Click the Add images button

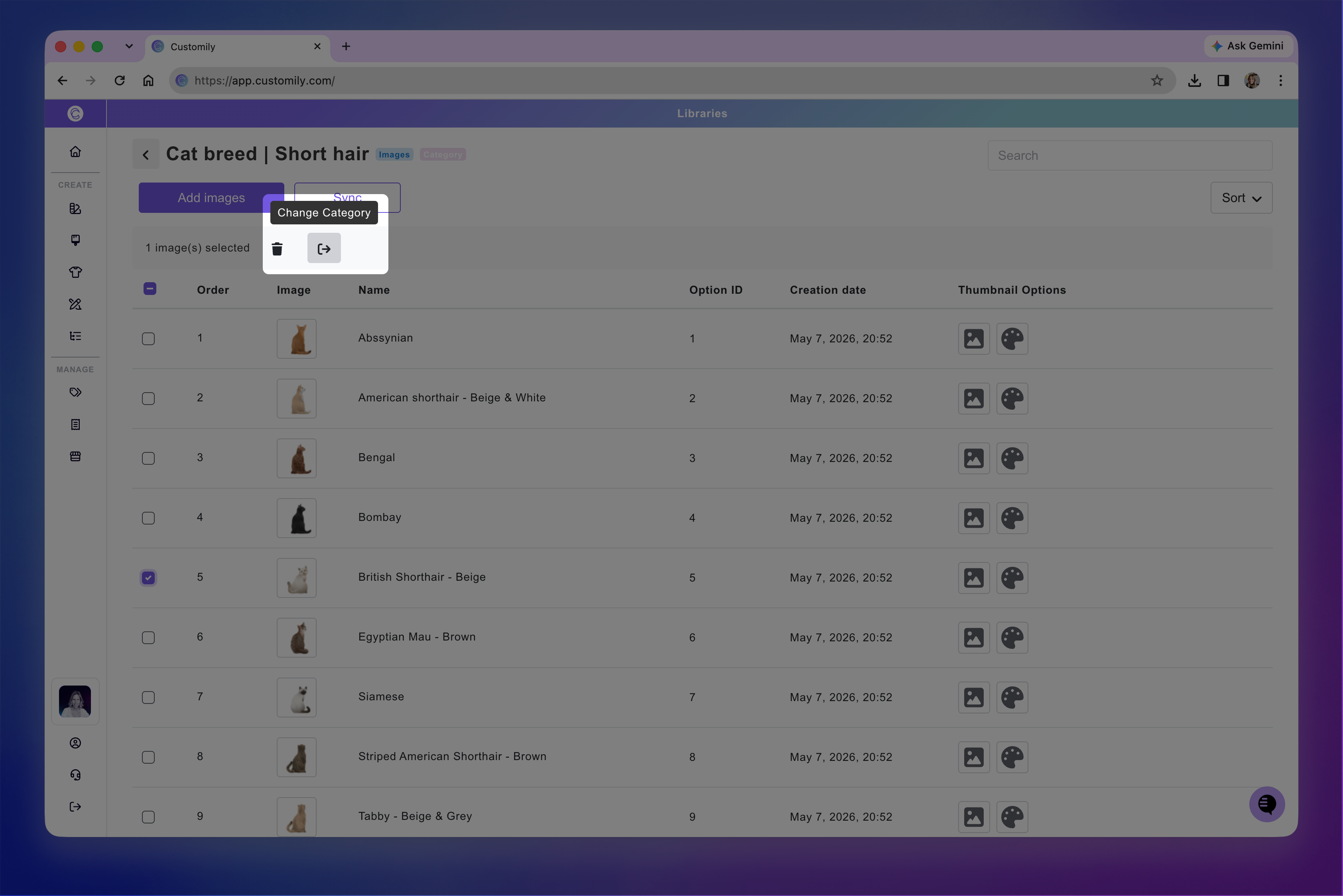click(x=211, y=198)
